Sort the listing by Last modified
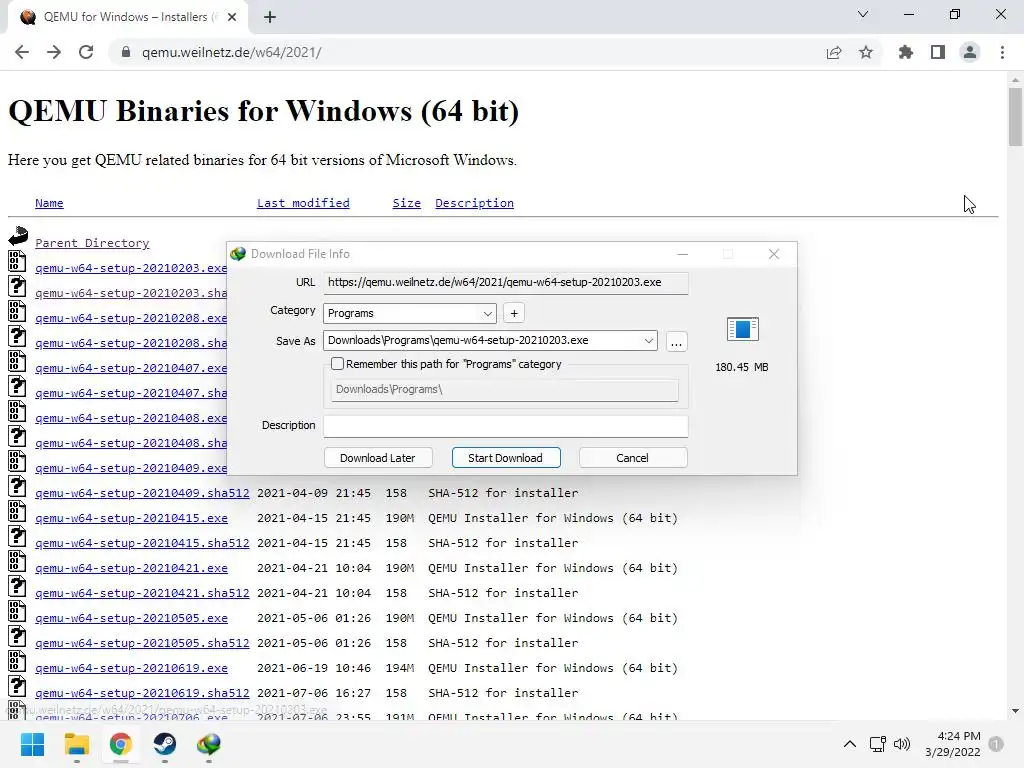Viewport: 1024px width, 768px height. coord(303,203)
